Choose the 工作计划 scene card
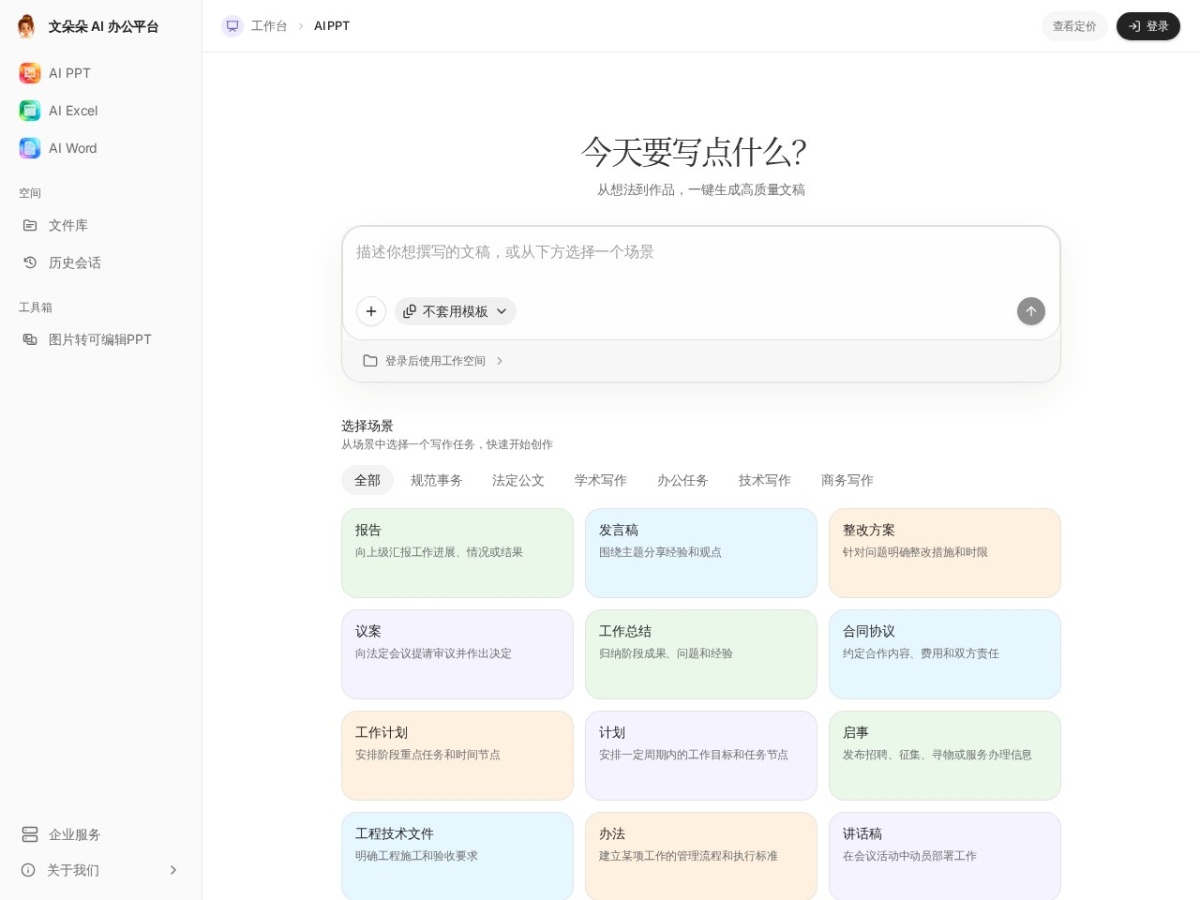The height and width of the screenshot is (900, 1200). (457, 756)
